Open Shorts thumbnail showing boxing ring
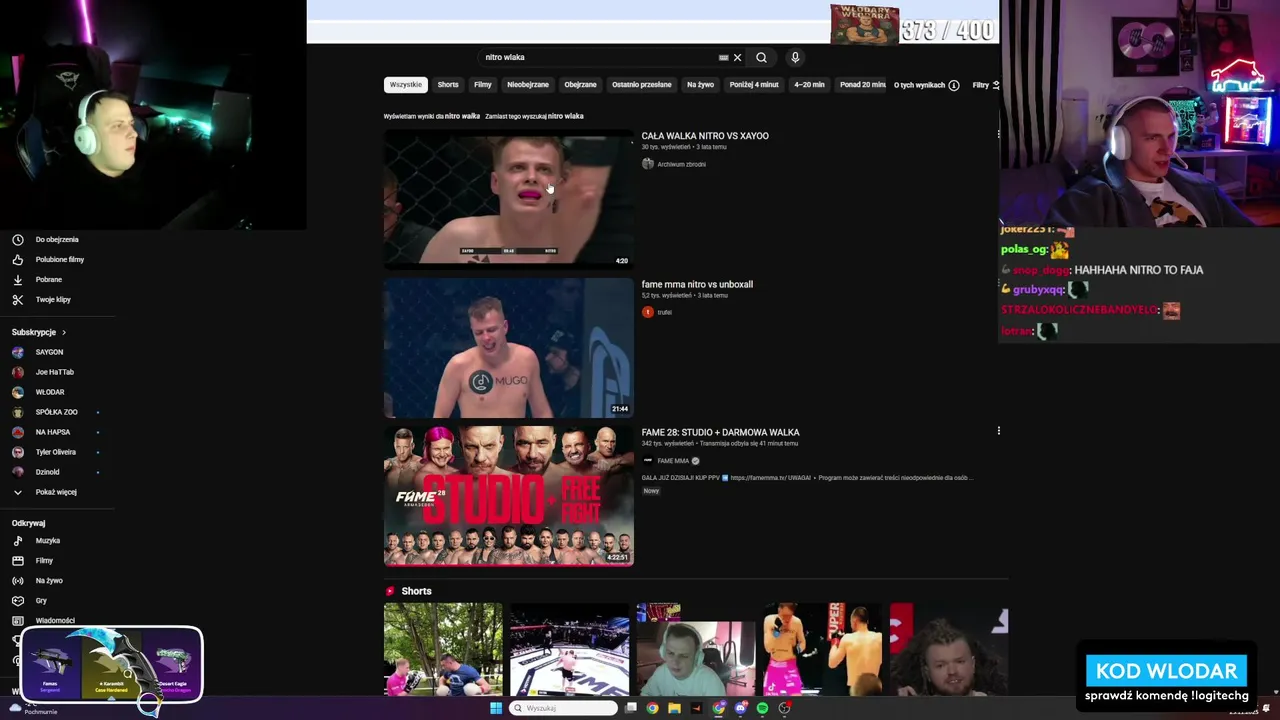The height and width of the screenshot is (720, 1280). click(569, 649)
